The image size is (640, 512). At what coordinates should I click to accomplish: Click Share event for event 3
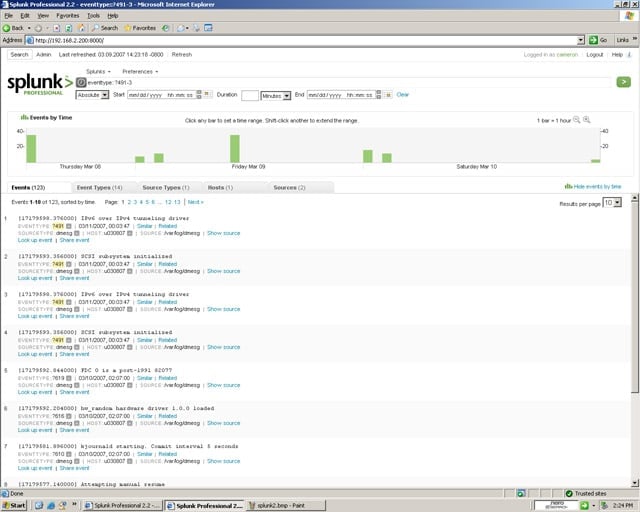pyautogui.click(x=74, y=316)
